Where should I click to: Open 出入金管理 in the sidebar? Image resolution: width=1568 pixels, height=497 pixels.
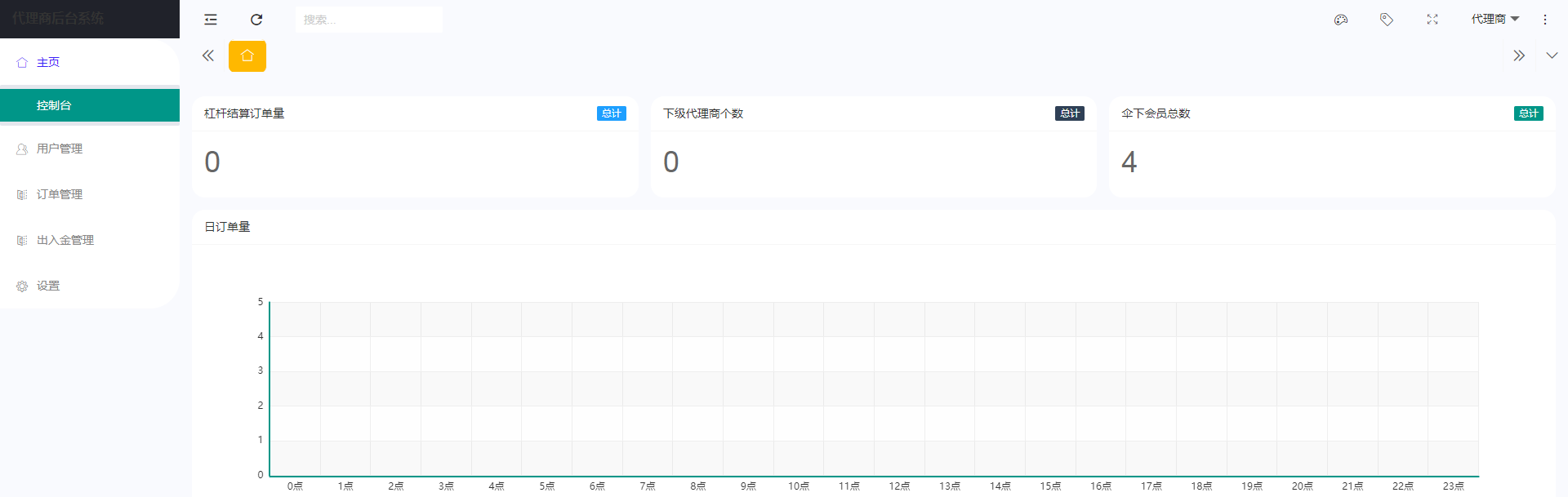click(x=65, y=240)
